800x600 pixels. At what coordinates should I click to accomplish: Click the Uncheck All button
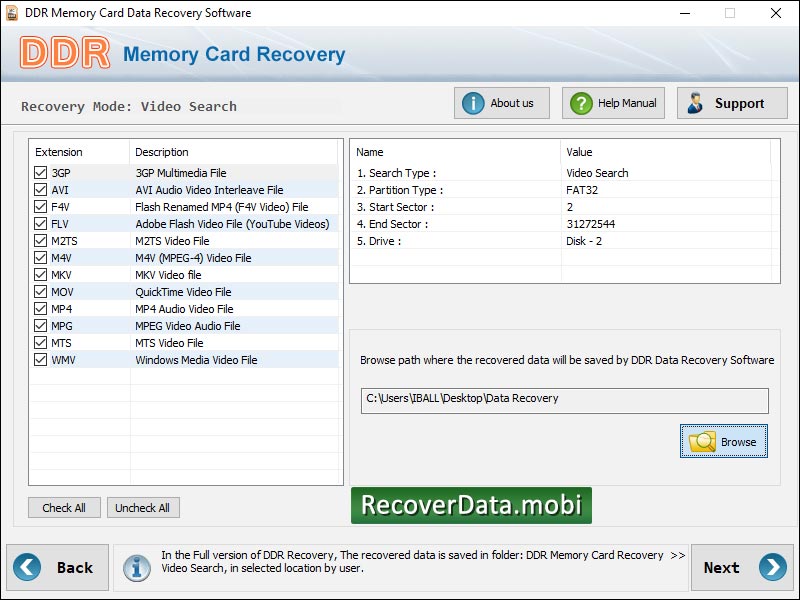click(143, 507)
